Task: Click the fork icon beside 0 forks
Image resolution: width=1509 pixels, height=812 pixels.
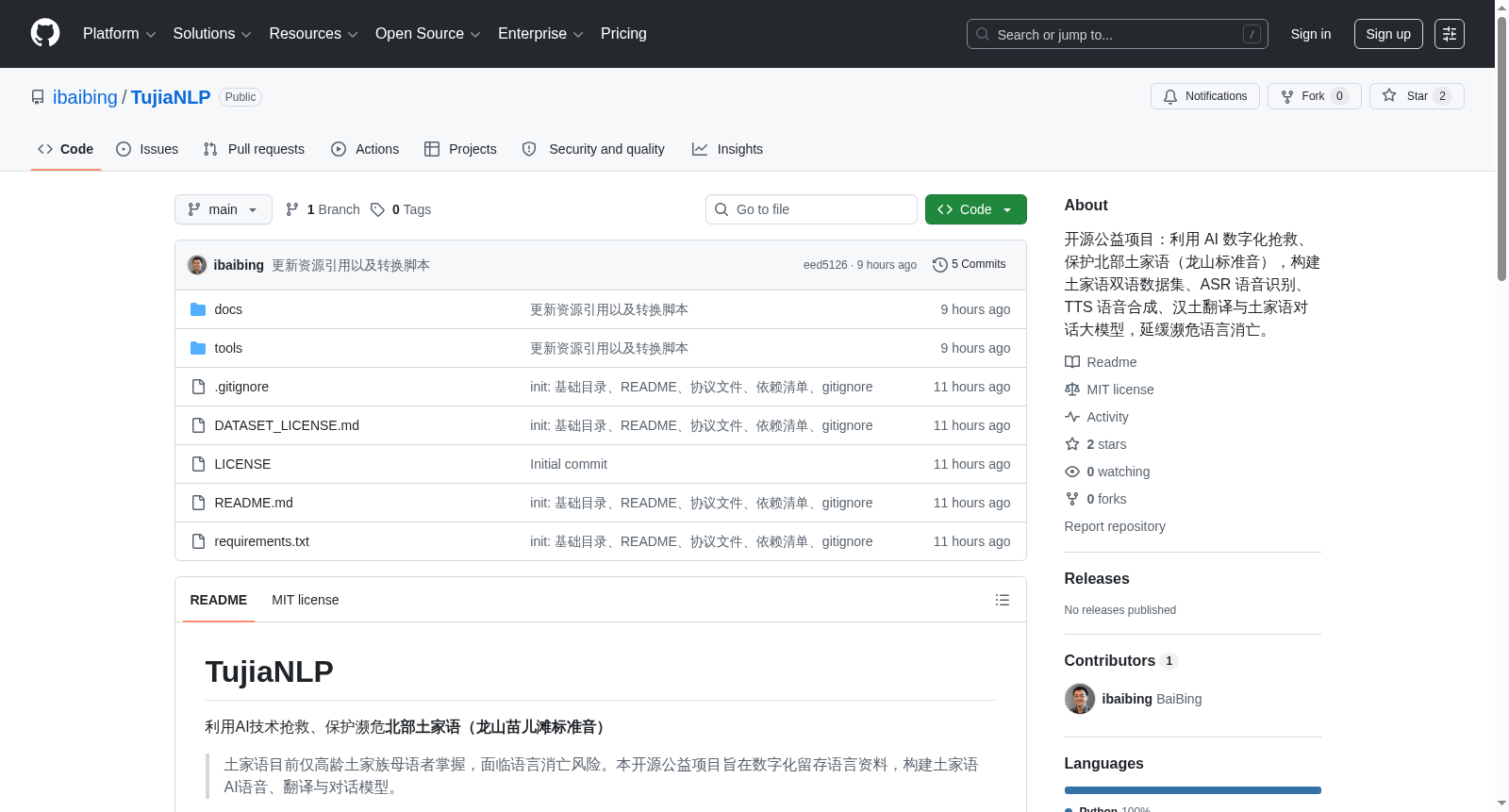Action: 1072,499
